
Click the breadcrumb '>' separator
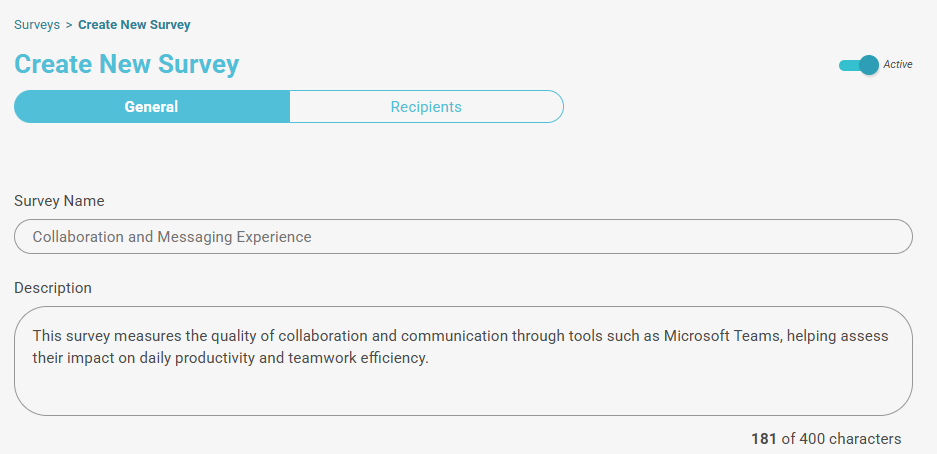[69, 24]
